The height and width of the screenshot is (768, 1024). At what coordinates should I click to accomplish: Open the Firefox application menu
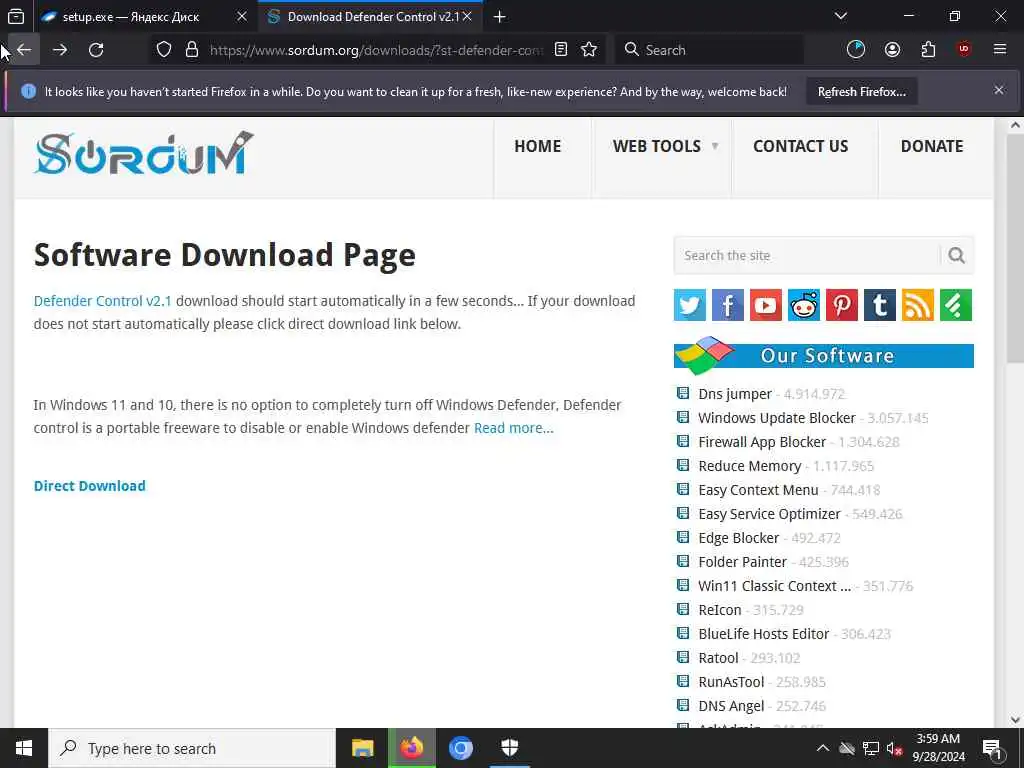[1000, 50]
